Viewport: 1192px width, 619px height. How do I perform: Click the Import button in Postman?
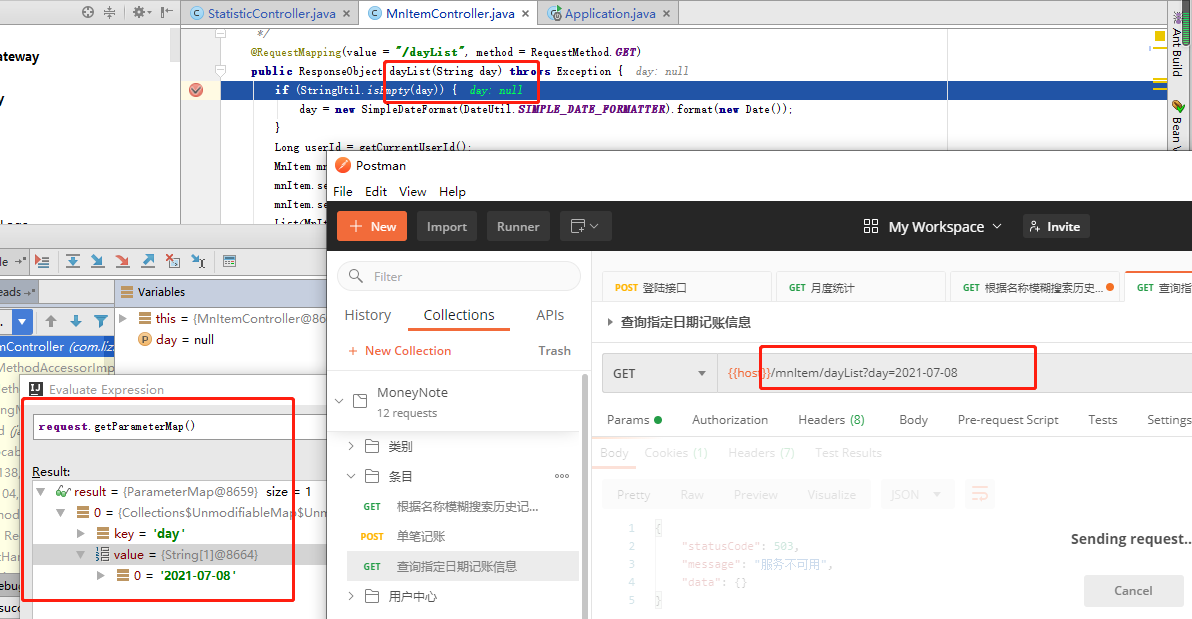(x=447, y=226)
